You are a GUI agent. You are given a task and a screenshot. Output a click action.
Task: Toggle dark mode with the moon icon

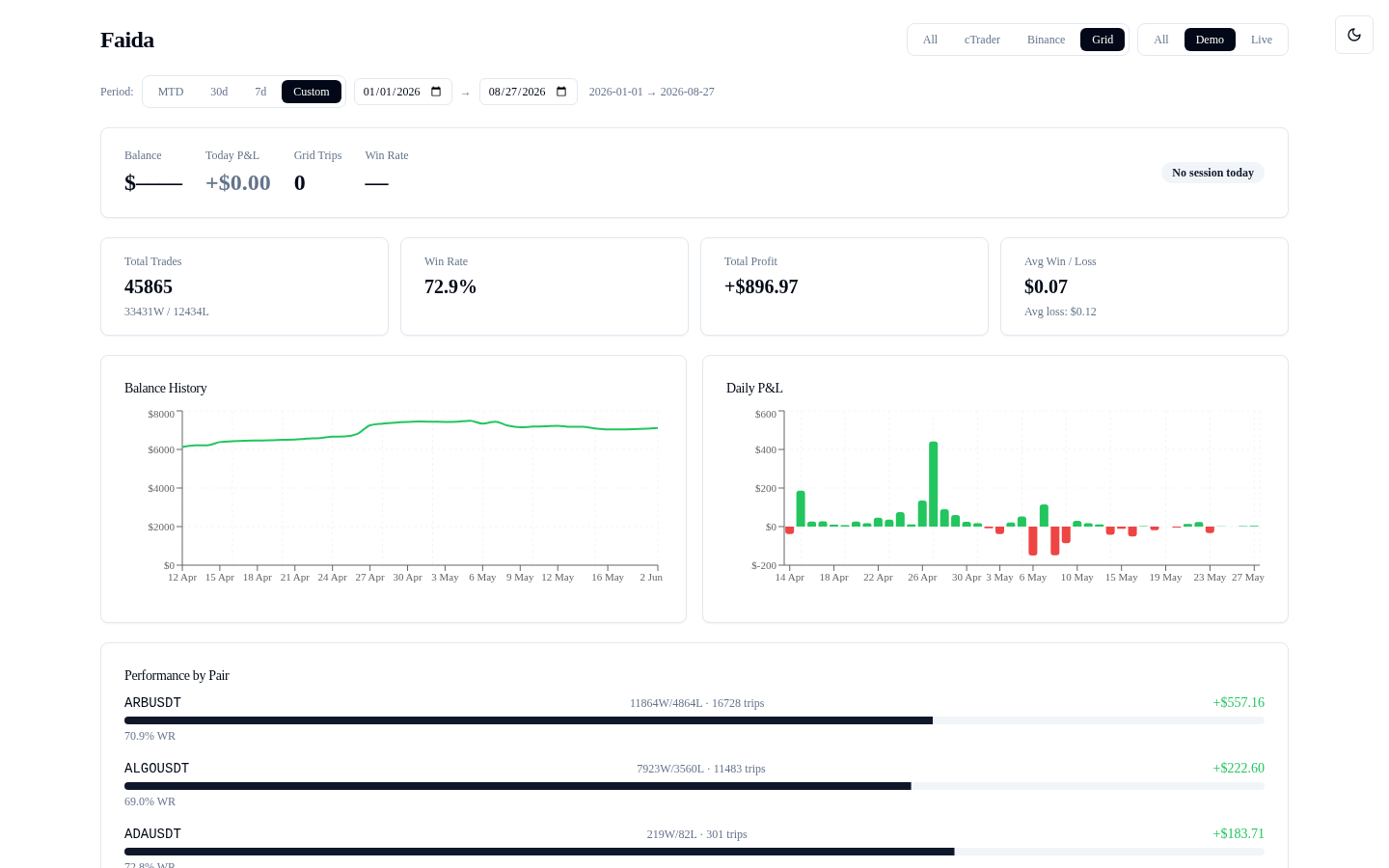coord(1354,35)
